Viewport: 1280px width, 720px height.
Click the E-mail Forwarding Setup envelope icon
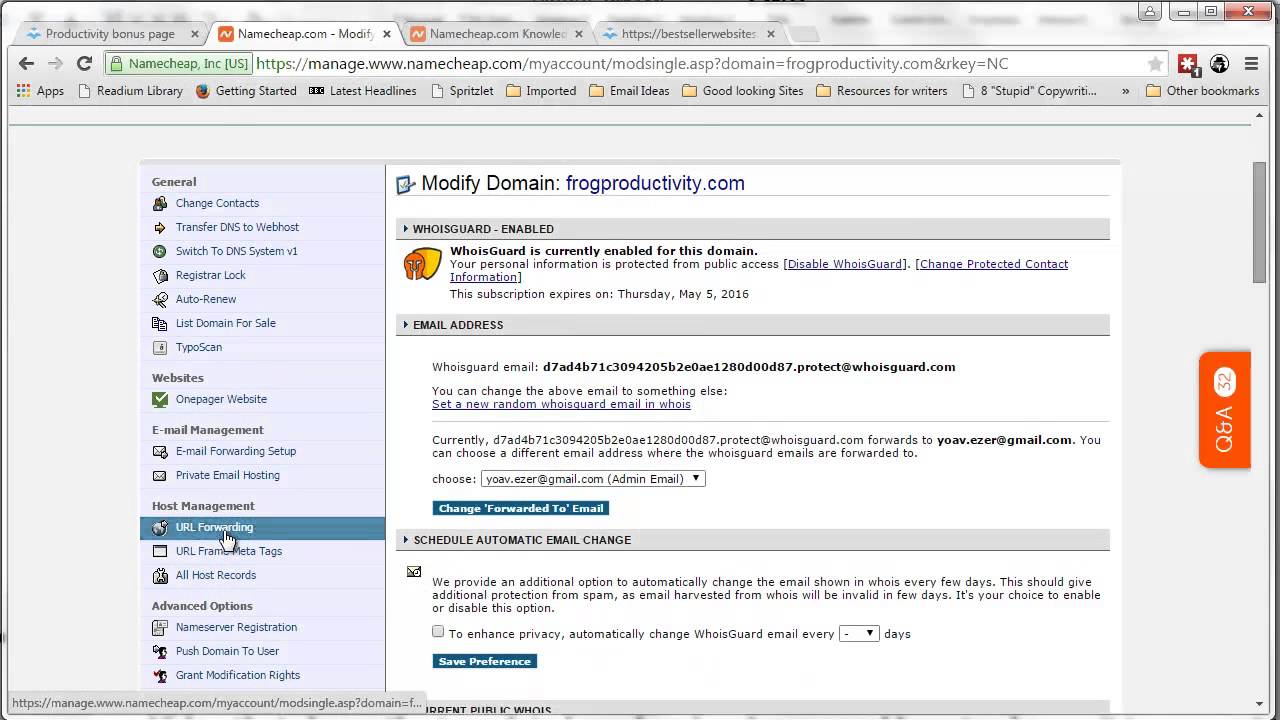160,451
